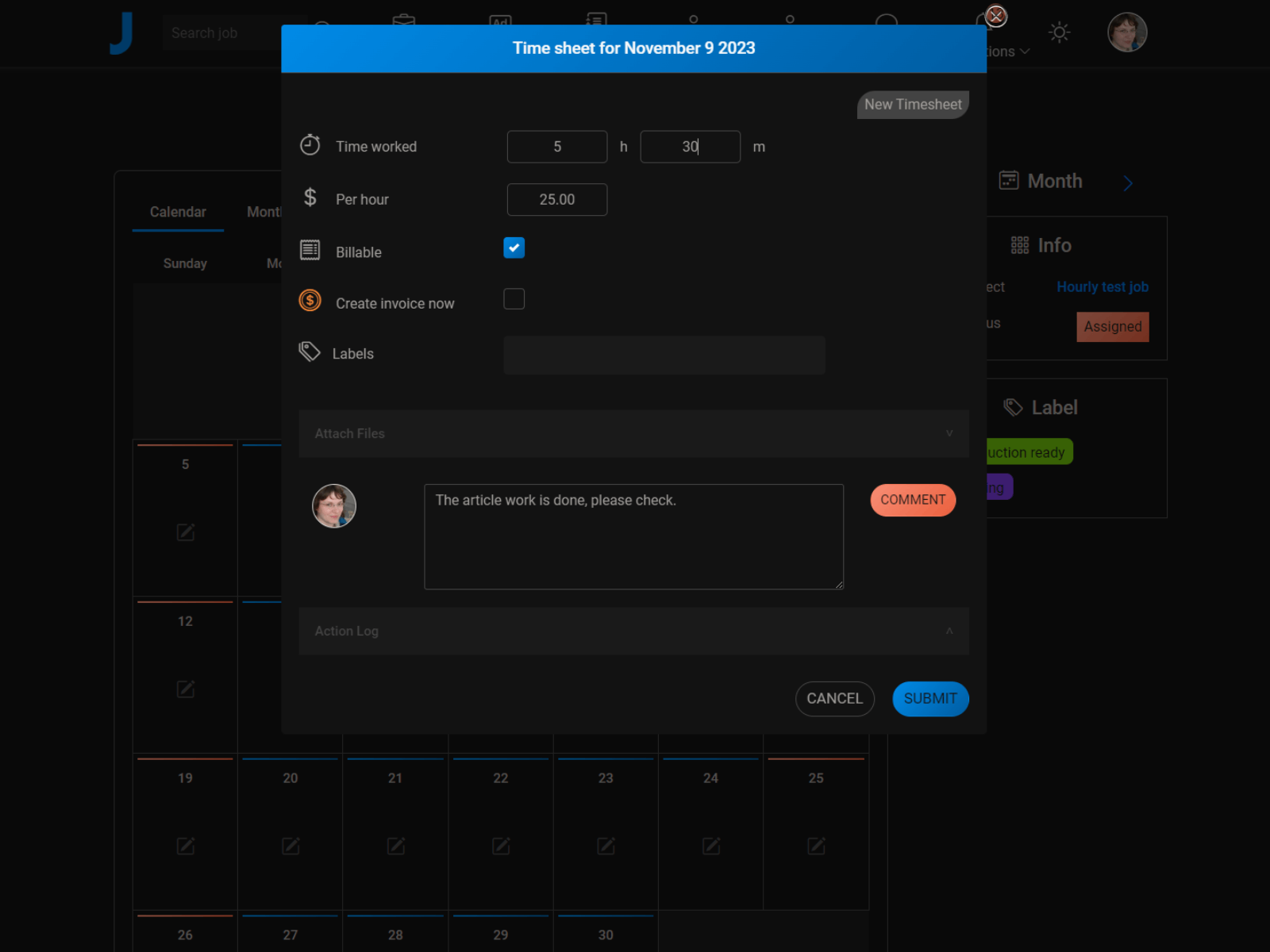Click day number '30' in the calendar

pos(606,935)
